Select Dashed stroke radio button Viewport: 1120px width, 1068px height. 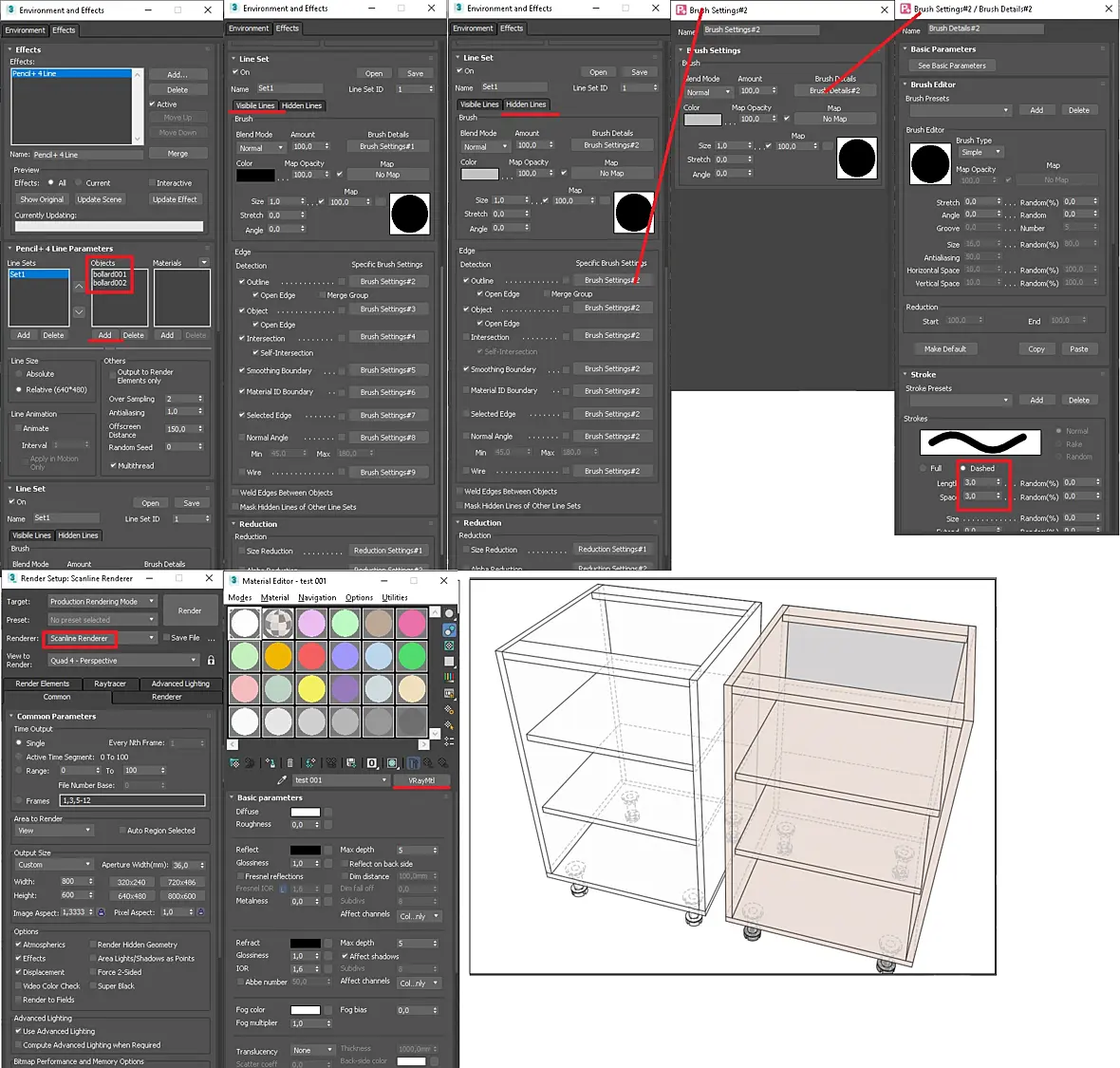[x=962, y=469]
